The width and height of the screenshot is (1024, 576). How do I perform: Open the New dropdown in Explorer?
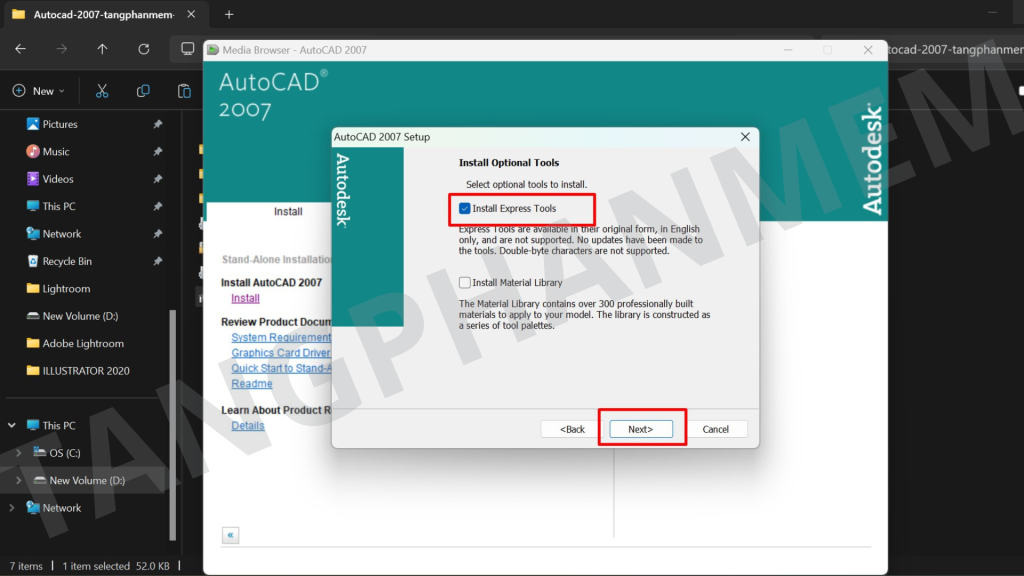point(39,91)
